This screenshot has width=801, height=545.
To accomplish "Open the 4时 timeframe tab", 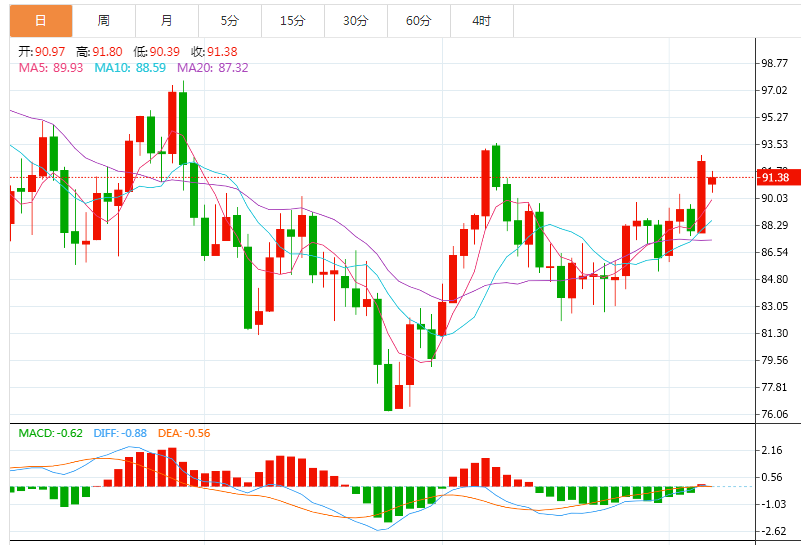I will (482, 21).
